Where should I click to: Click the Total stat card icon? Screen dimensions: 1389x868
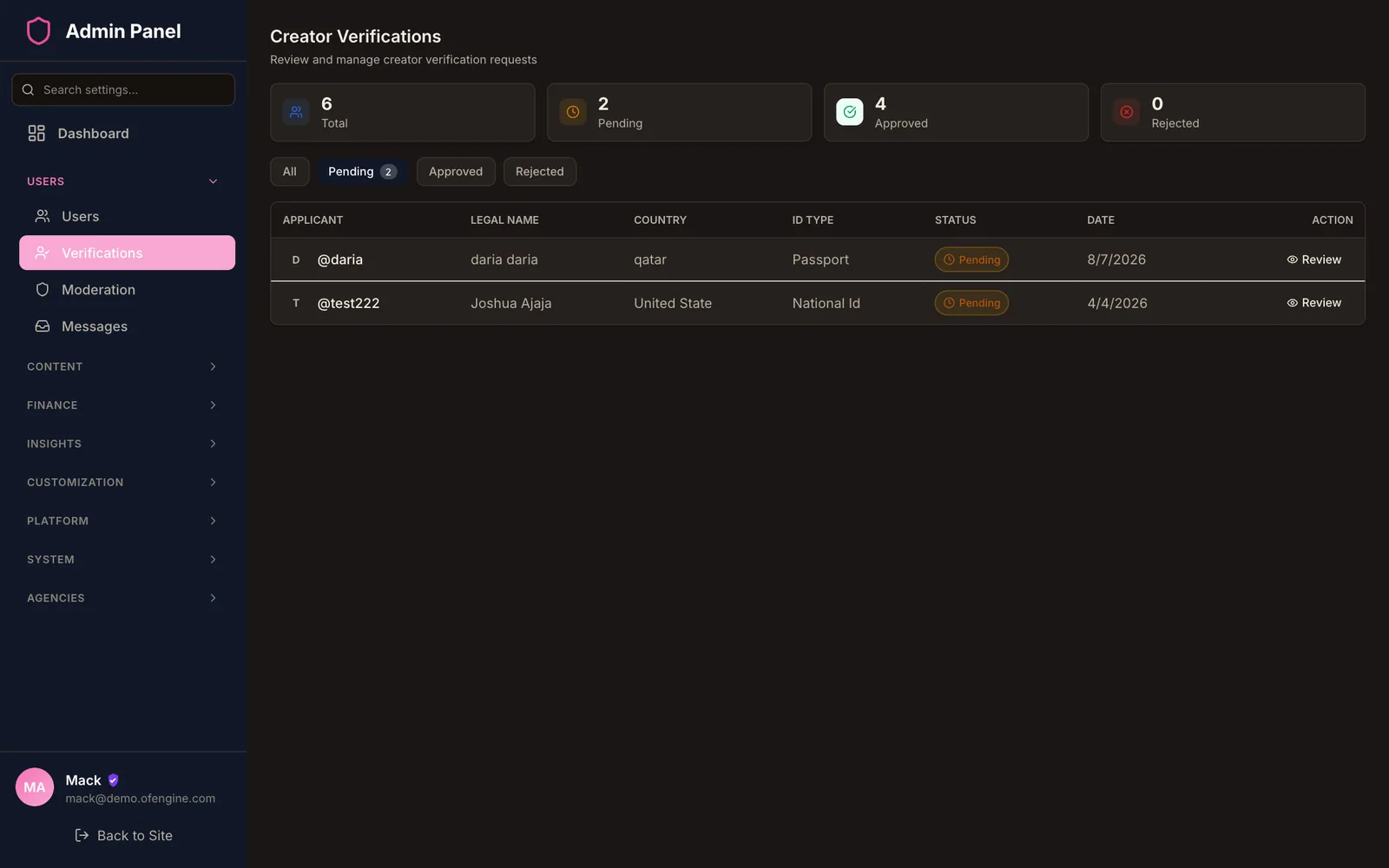point(296,112)
